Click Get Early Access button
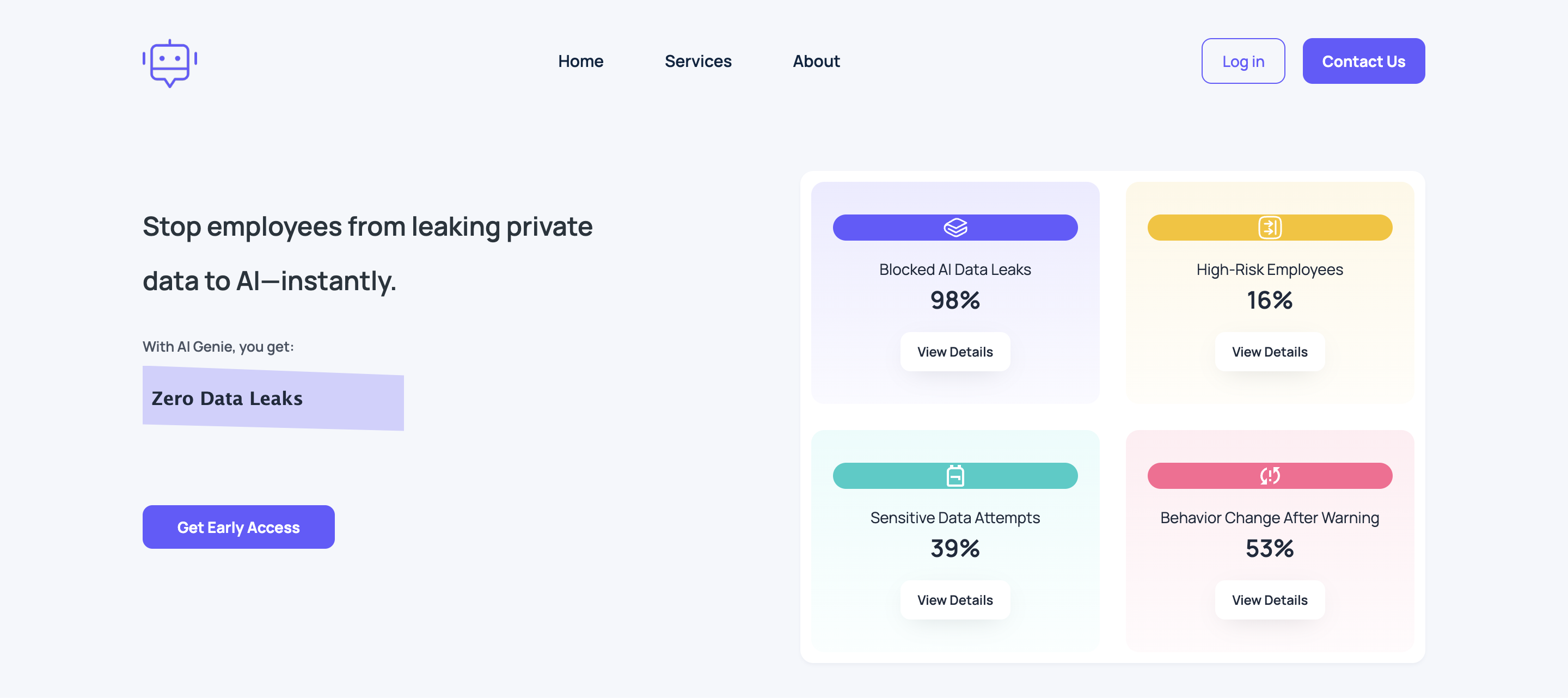The height and width of the screenshot is (699, 1568). pos(238,526)
